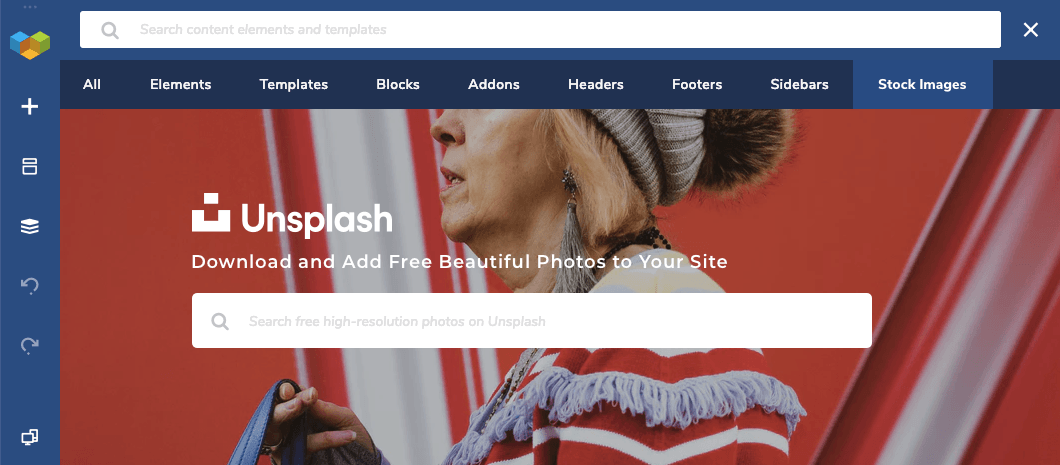Open the template layout icon in sidebar
The image size is (1060, 465).
pyautogui.click(x=30, y=166)
